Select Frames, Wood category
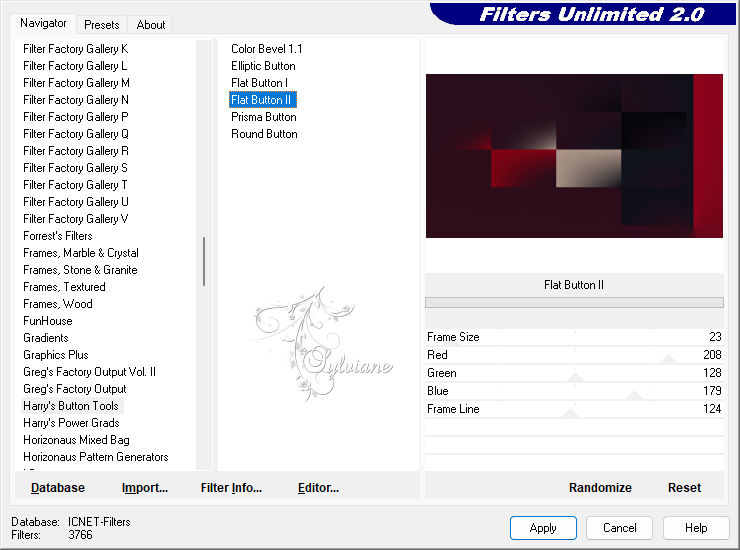This screenshot has height=550, width=740. click(58, 304)
